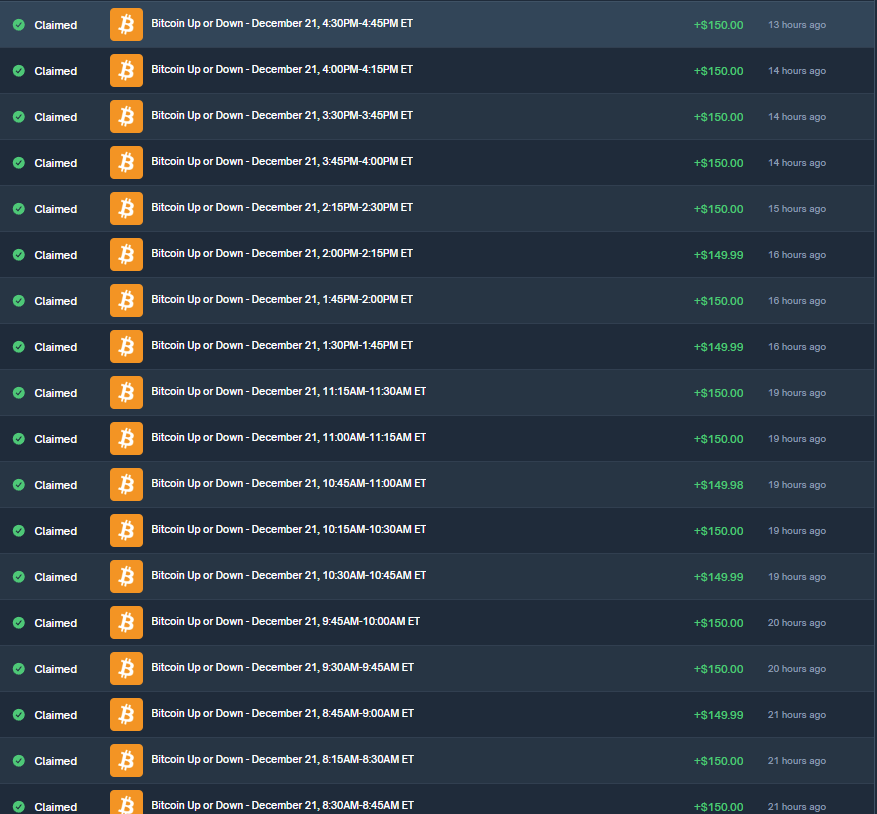Open Bitcoin Up or Down 1:30PM-1:45PM ET market
Screen dimensions: 877x814
(x=282, y=345)
